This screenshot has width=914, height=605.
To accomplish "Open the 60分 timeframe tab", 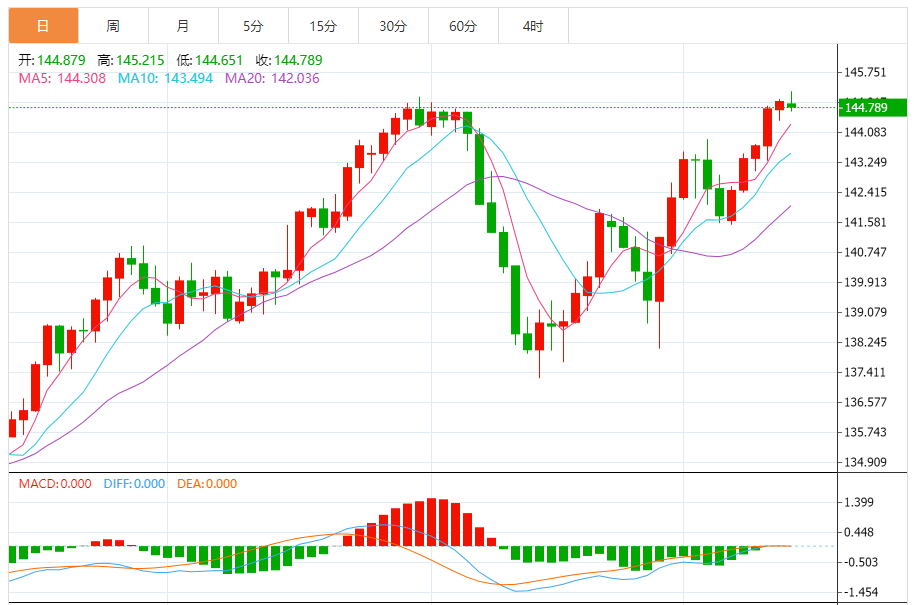I will (463, 26).
